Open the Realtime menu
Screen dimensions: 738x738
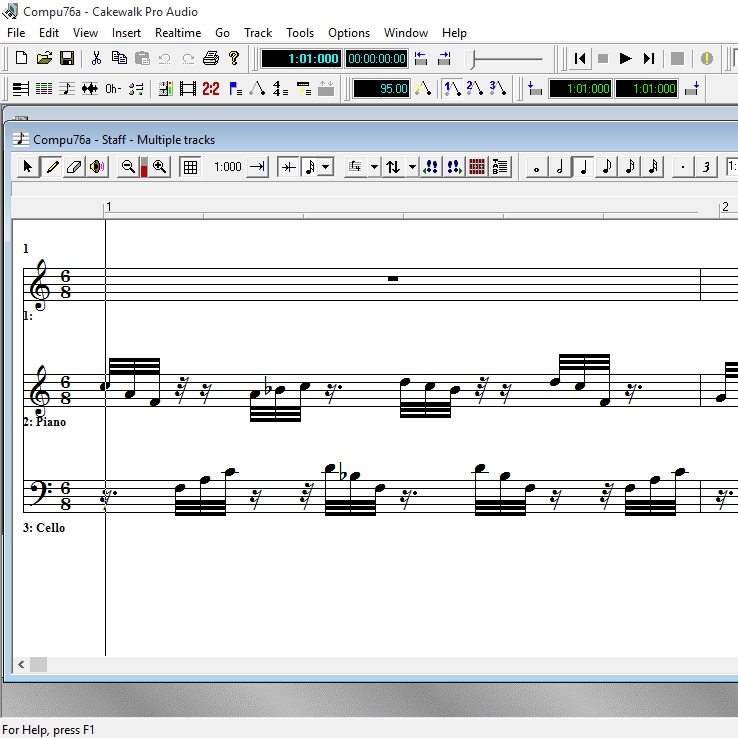click(x=178, y=33)
